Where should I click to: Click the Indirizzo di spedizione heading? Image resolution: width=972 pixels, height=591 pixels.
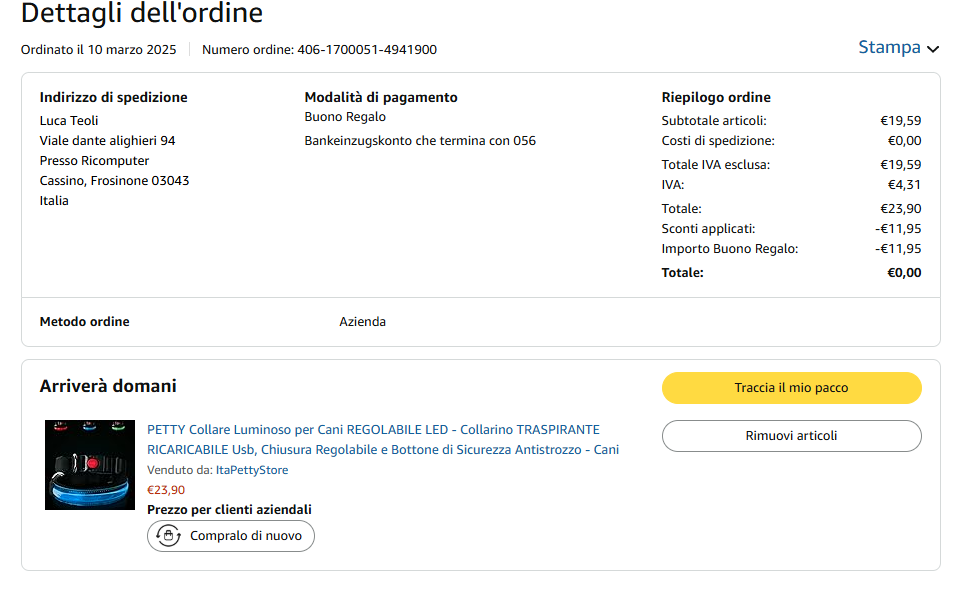pos(113,97)
